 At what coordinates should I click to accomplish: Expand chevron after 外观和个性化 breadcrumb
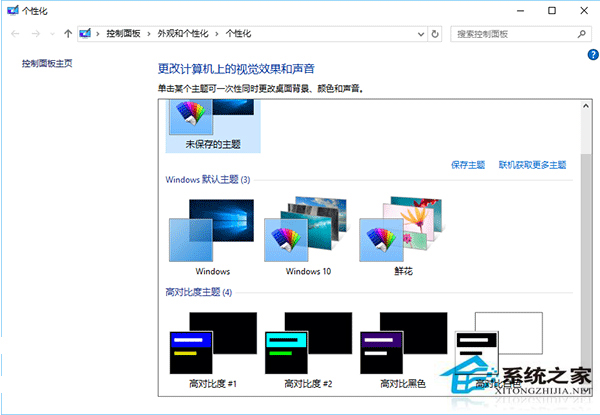pyautogui.click(x=217, y=34)
